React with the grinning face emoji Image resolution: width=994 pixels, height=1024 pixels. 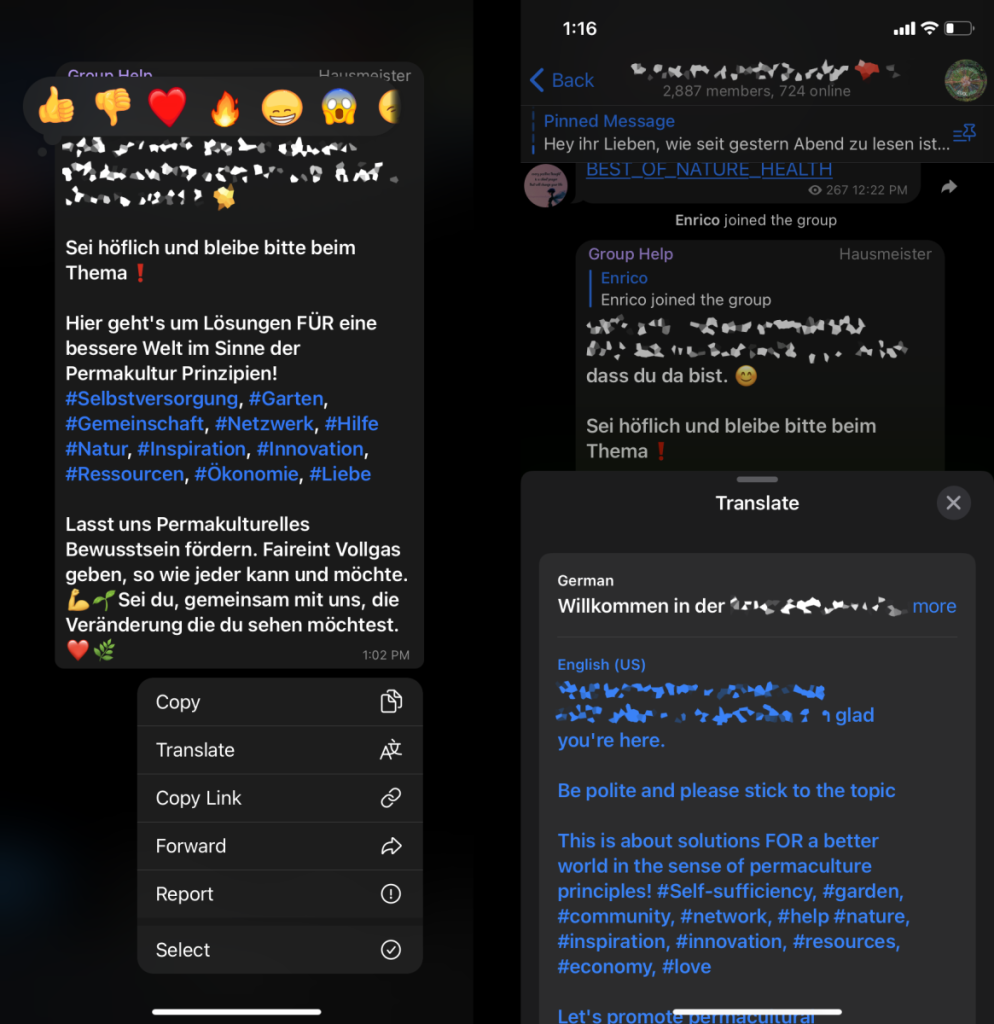(281, 108)
